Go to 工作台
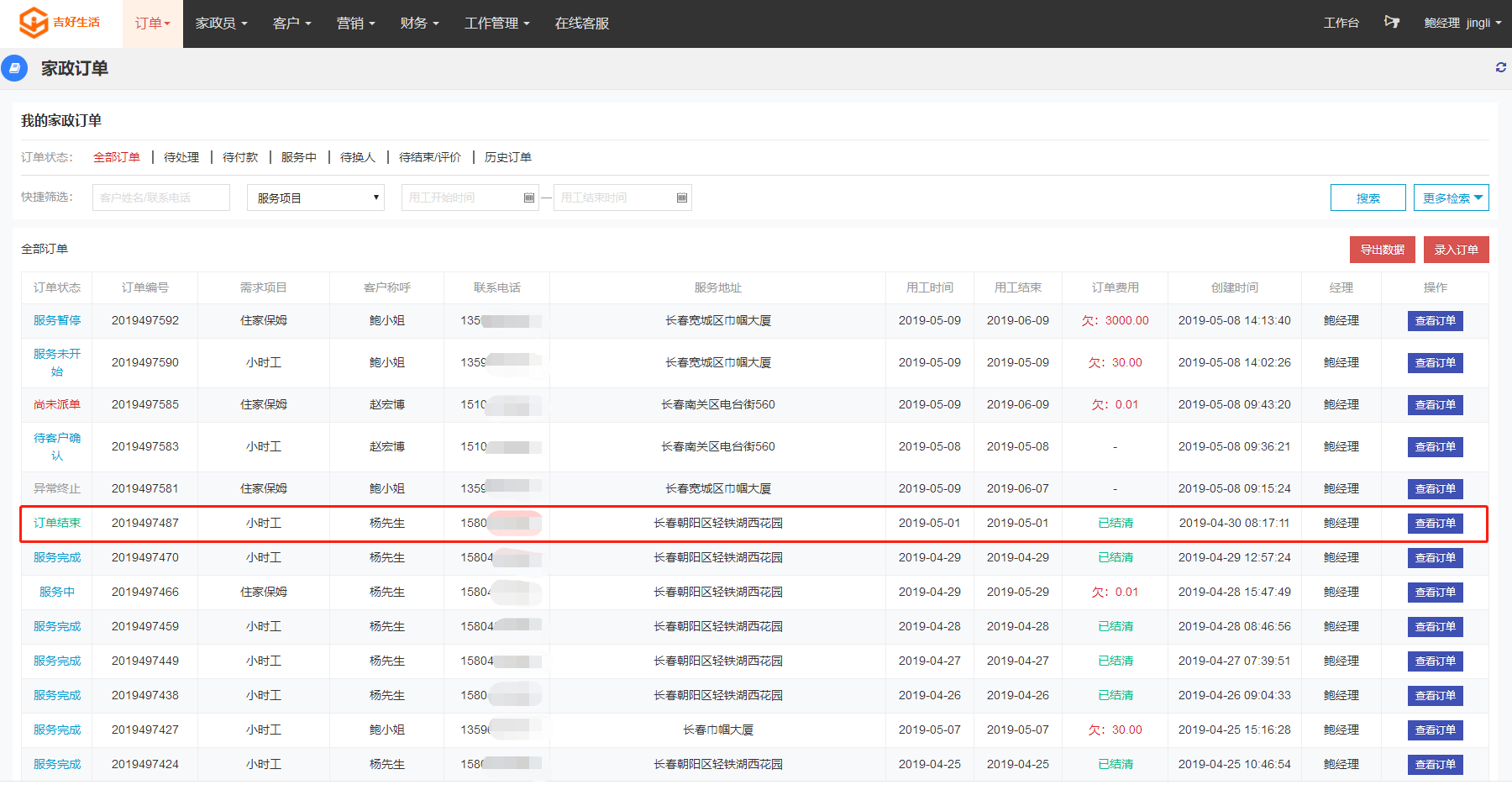This screenshot has width=1512, height=785. [x=1341, y=23]
